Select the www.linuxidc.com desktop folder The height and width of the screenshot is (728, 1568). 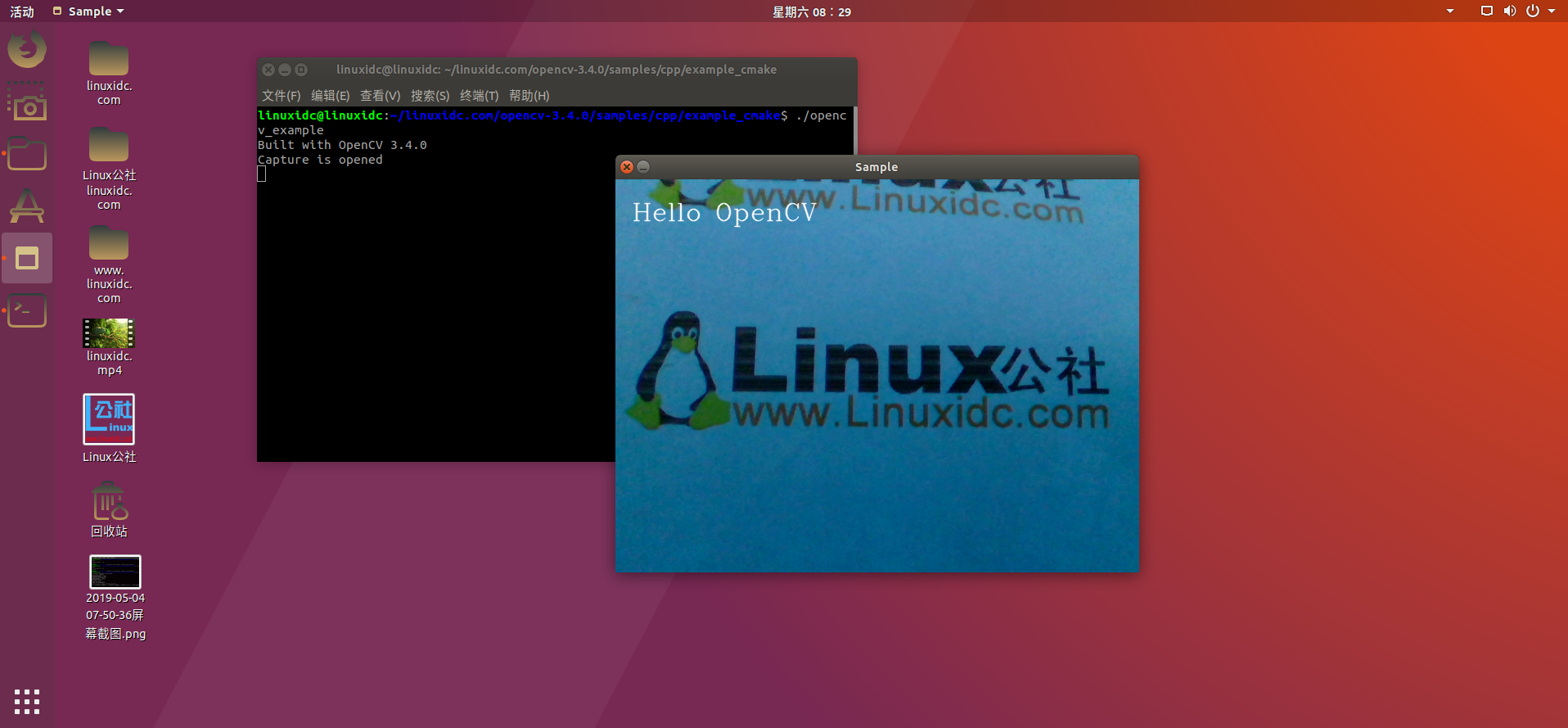pyautogui.click(x=109, y=265)
